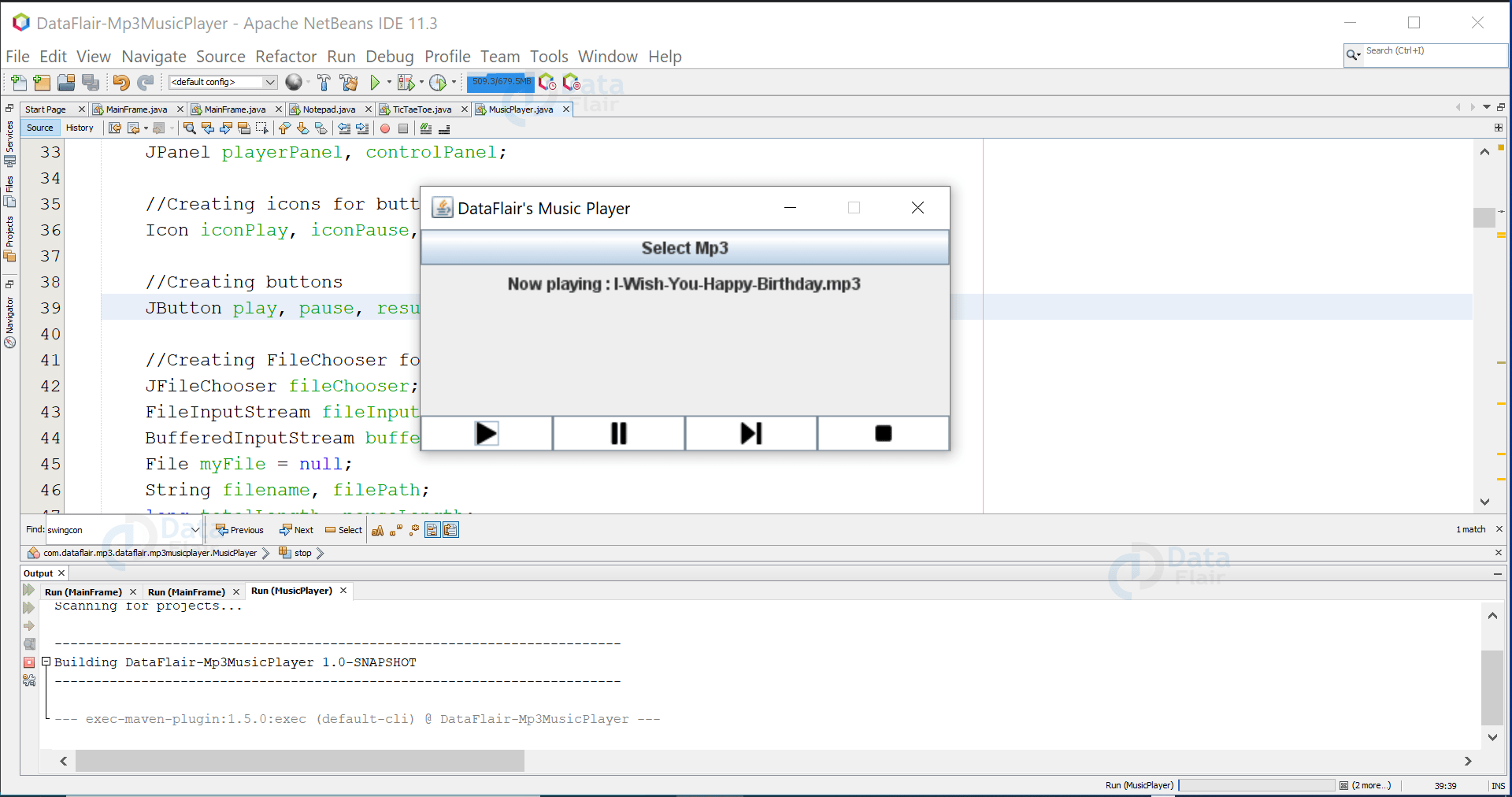This screenshot has height=797, width=1512.
Task: Set a breakpoint with the red record icon
Action: click(x=384, y=129)
